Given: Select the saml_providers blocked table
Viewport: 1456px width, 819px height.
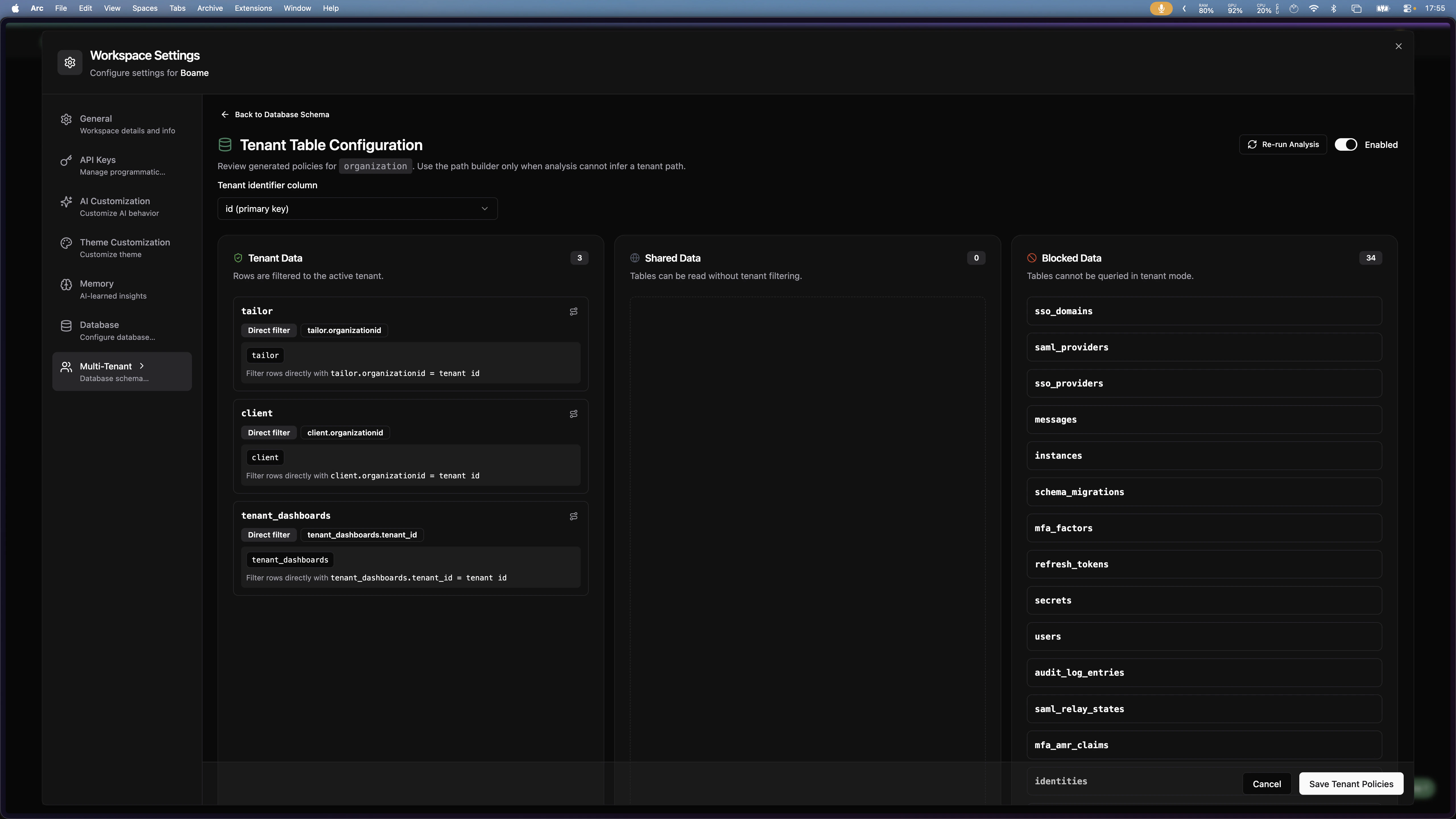Looking at the screenshot, I should pyautogui.click(x=1204, y=348).
